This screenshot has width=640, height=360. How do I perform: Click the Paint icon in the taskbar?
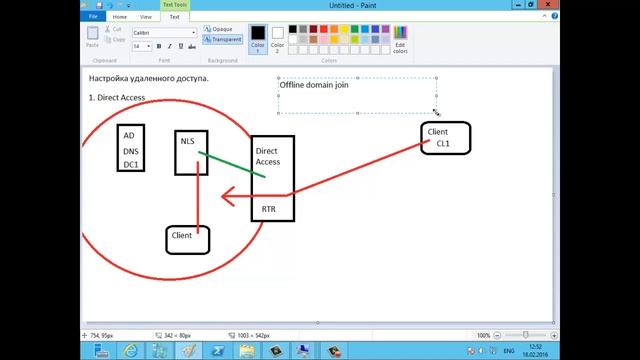[189, 351]
